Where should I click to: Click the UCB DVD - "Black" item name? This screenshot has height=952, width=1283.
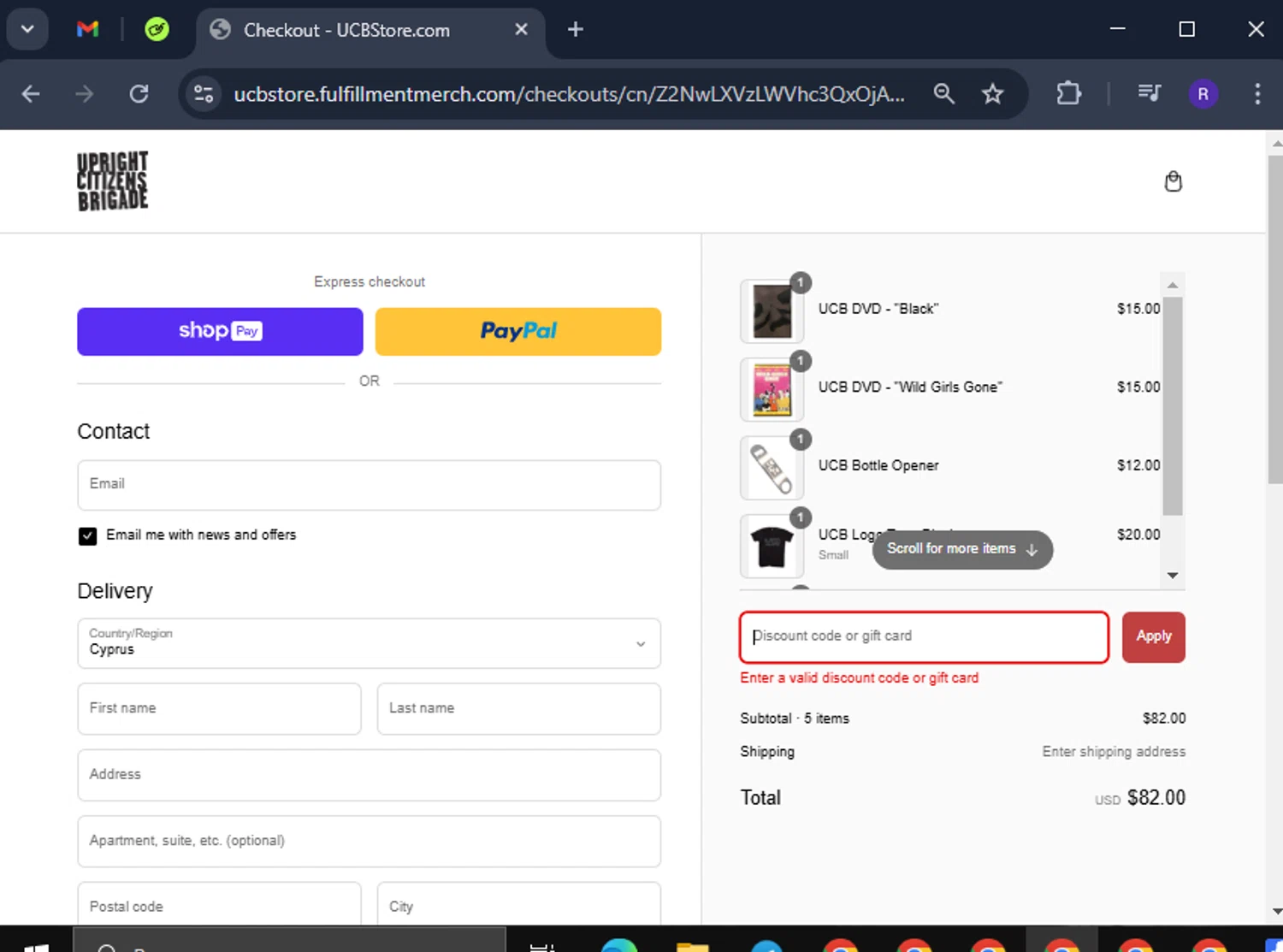coord(878,309)
